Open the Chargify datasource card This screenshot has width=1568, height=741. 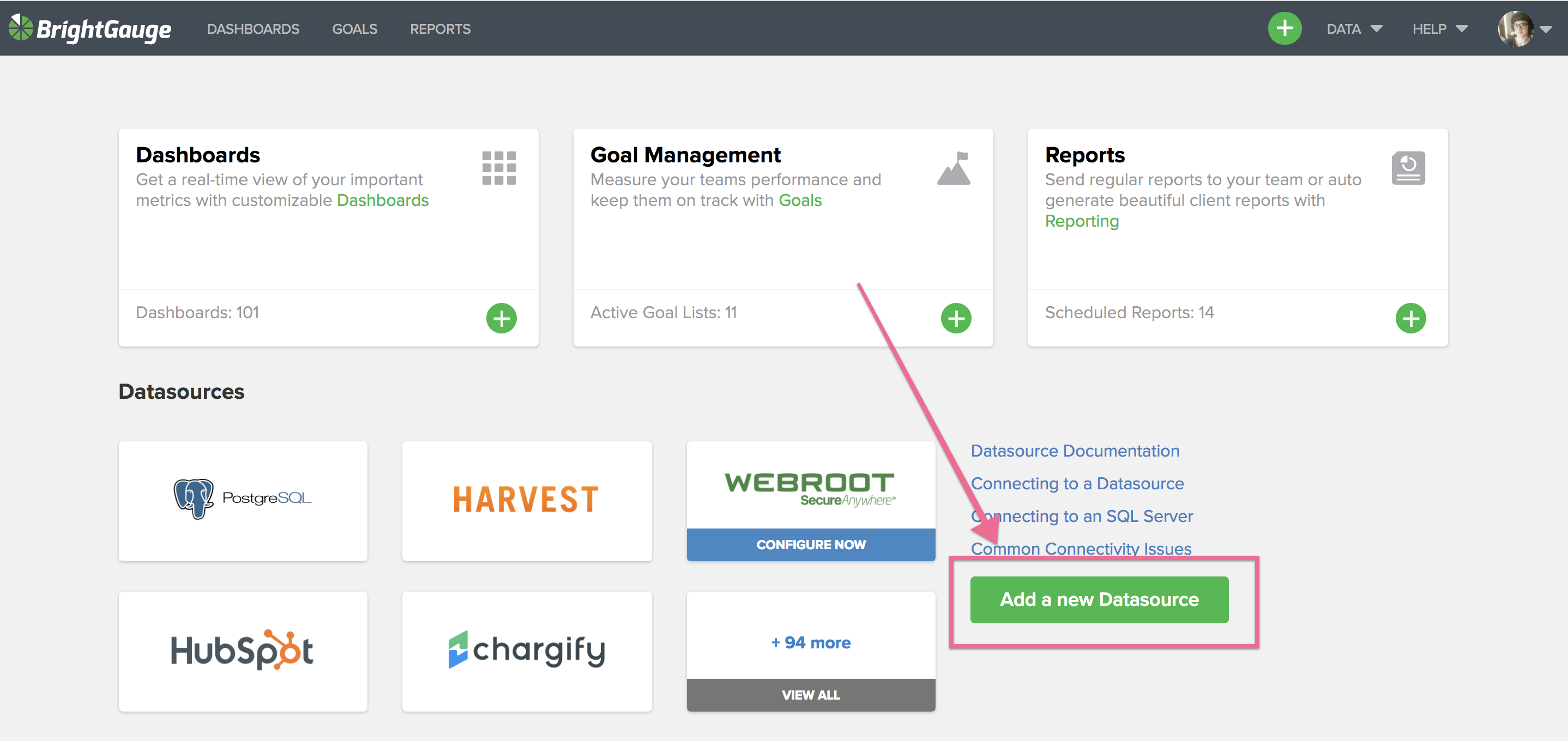pyautogui.click(x=527, y=651)
